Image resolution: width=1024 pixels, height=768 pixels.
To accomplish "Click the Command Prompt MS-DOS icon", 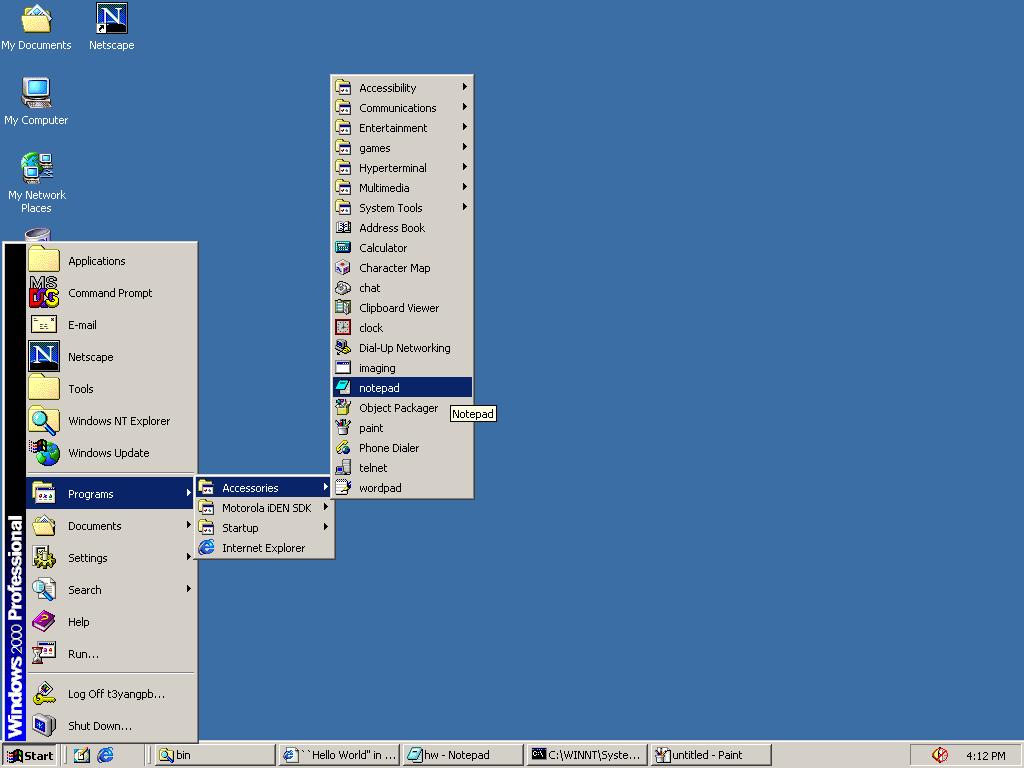I will (x=44, y=292).
